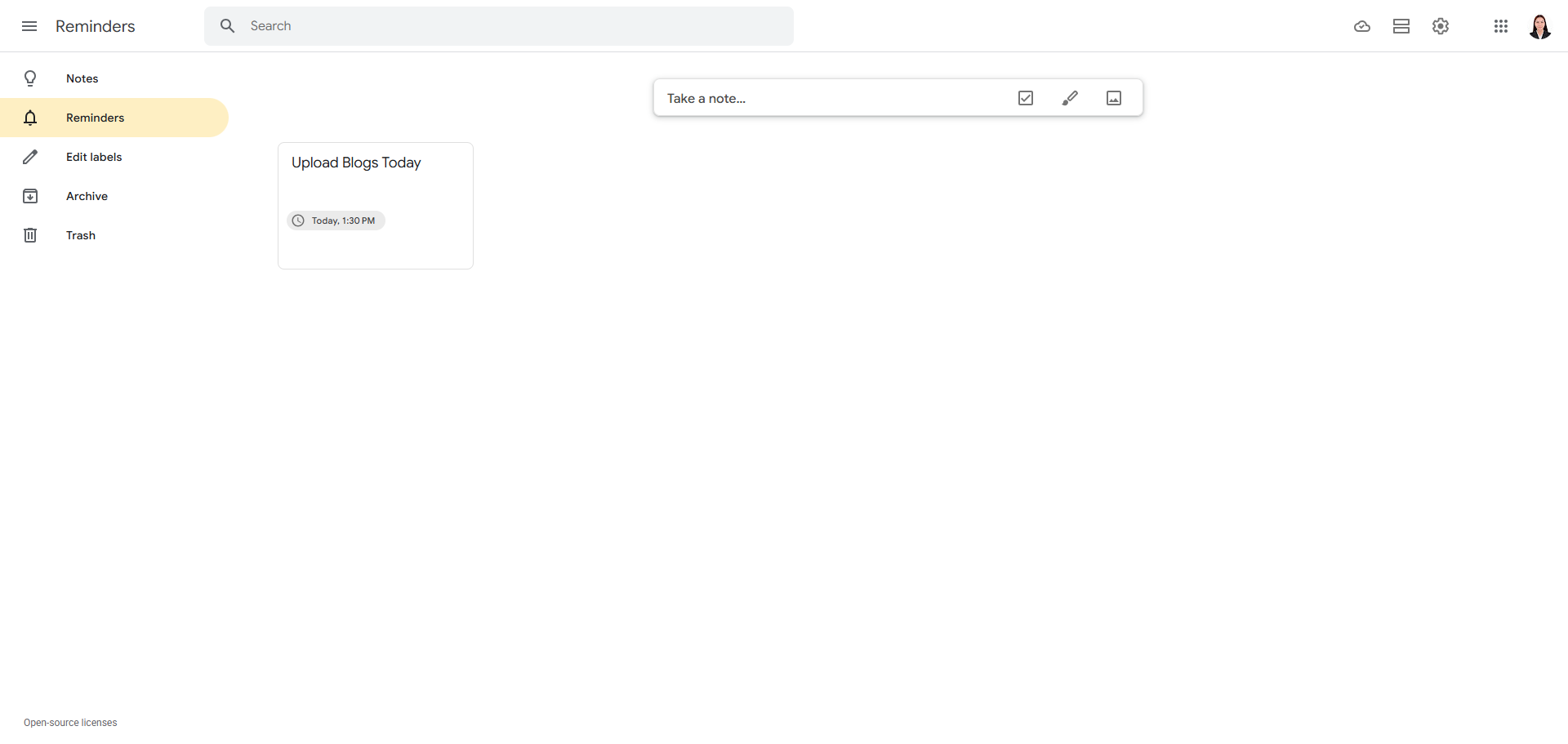This screenshot has width=1568, height=744.
Task: Click the bell Reminders icon
Action: [30, 118]
